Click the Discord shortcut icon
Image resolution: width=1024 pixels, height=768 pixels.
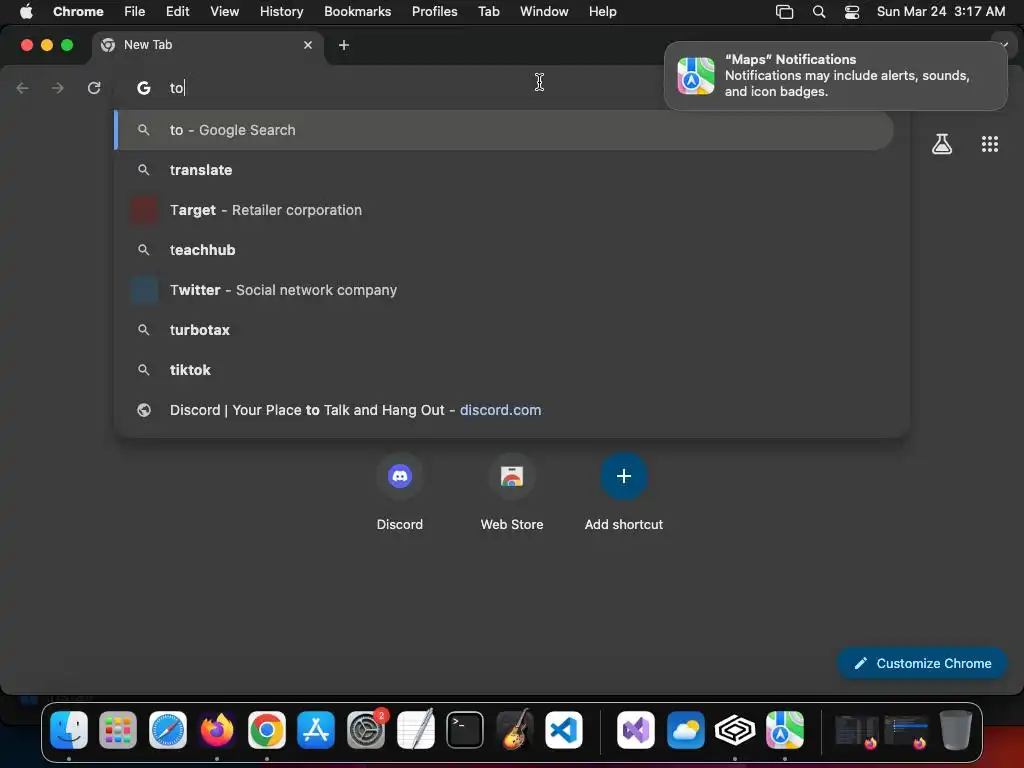(400, 476)
